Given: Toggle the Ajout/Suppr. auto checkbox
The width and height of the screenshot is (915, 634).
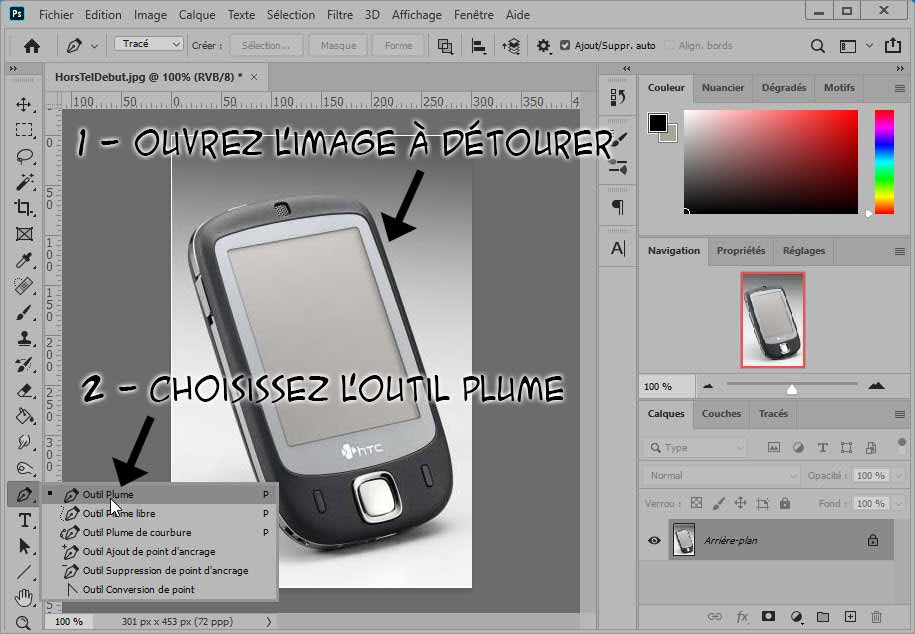Looking at the screenshot, I should [x=565, y=45].
